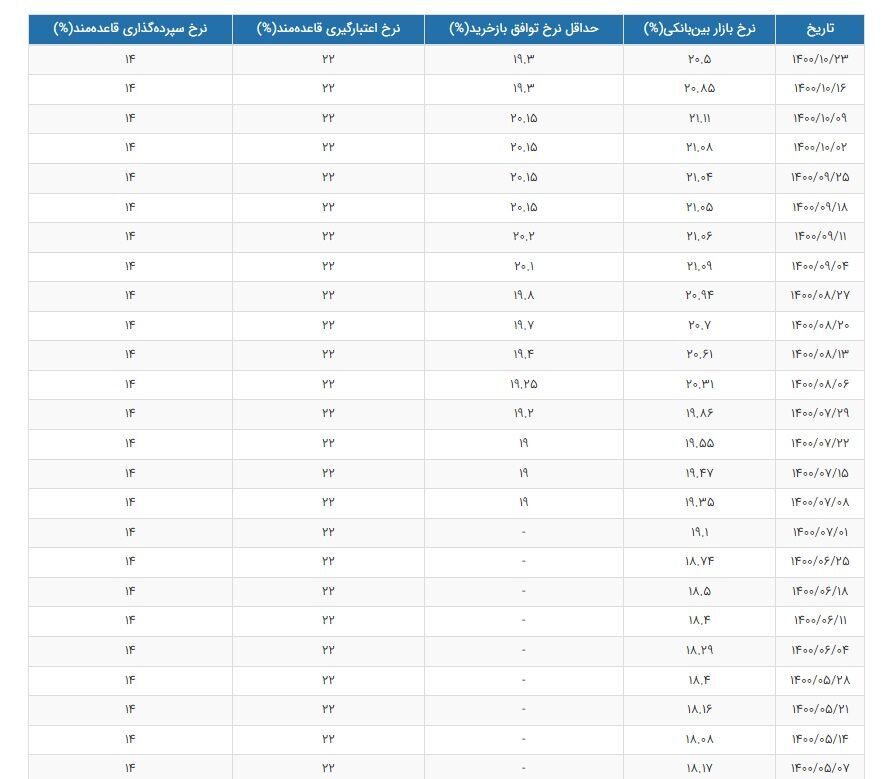Click the interbank rate value ۱۹.۱
Screen dimensions: 895x779
(699, 532)
